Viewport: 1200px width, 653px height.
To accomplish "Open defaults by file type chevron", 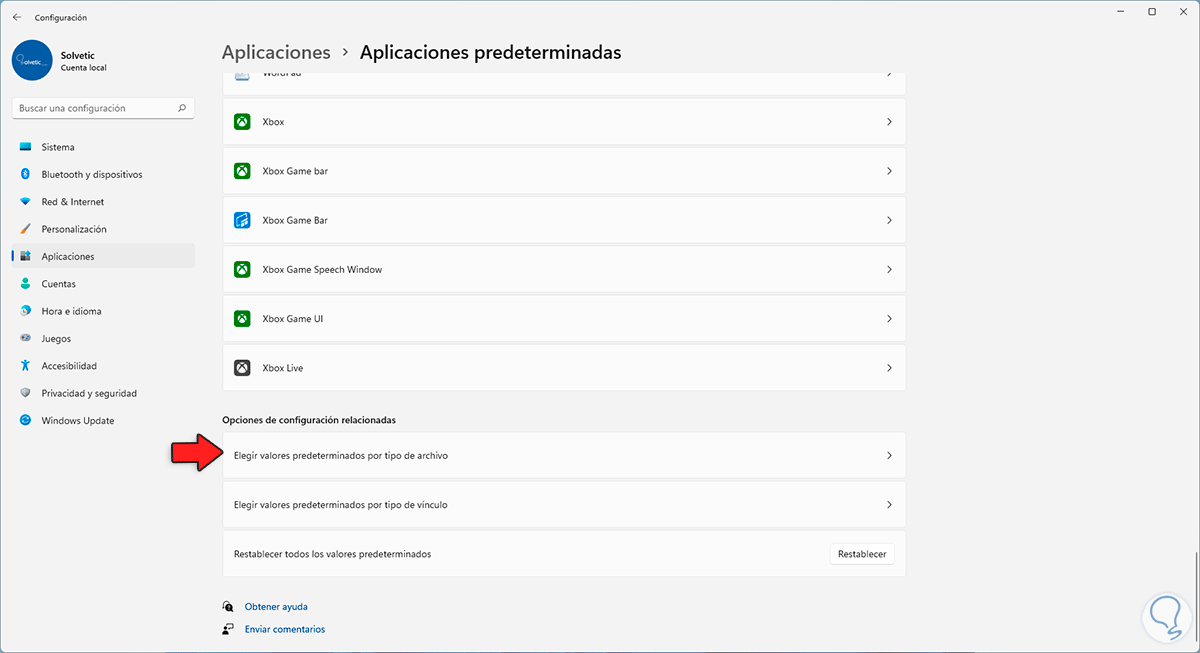I will click(889, 456).
